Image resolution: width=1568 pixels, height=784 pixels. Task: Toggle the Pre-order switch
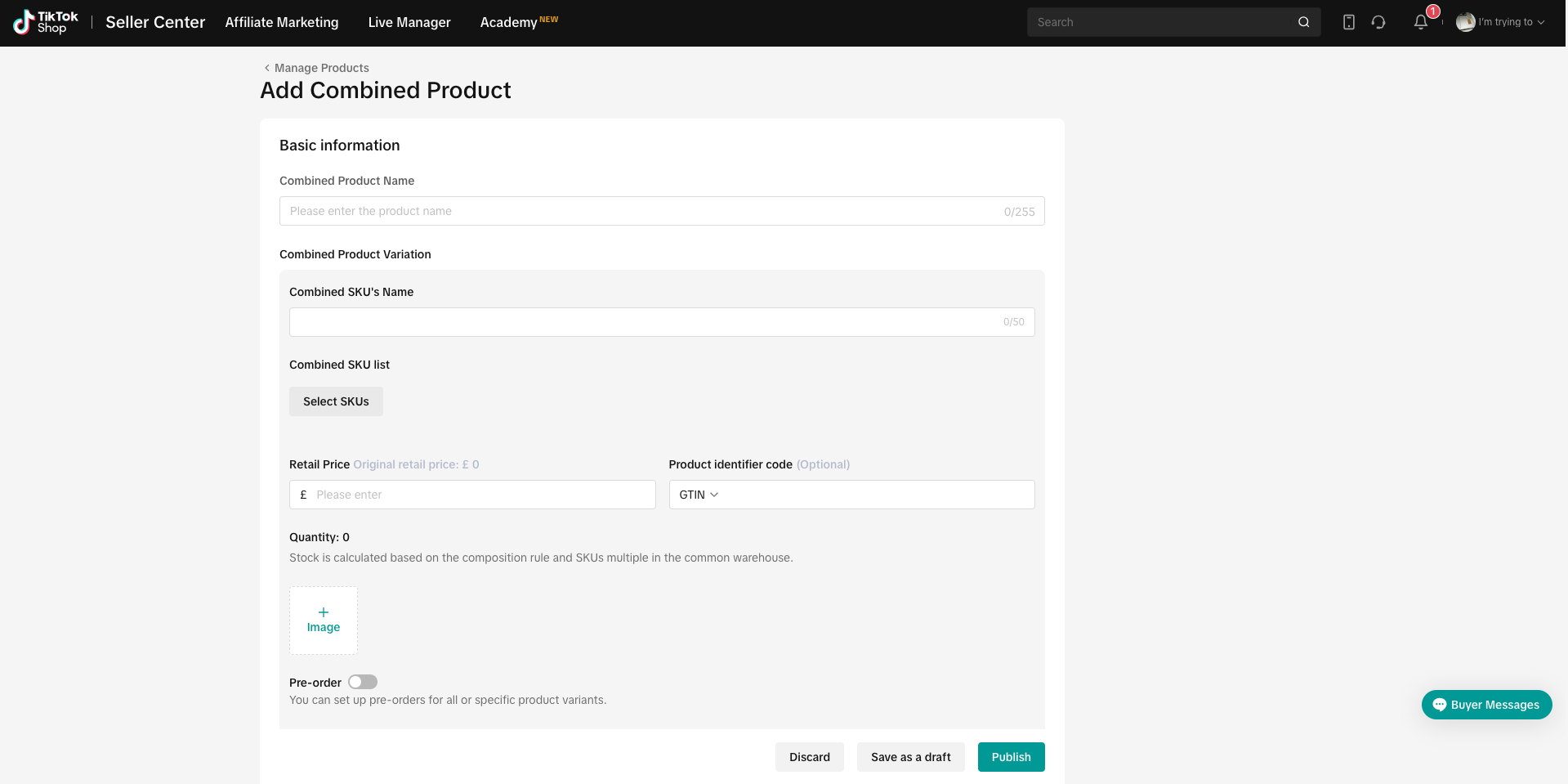(x=363, y=682)
